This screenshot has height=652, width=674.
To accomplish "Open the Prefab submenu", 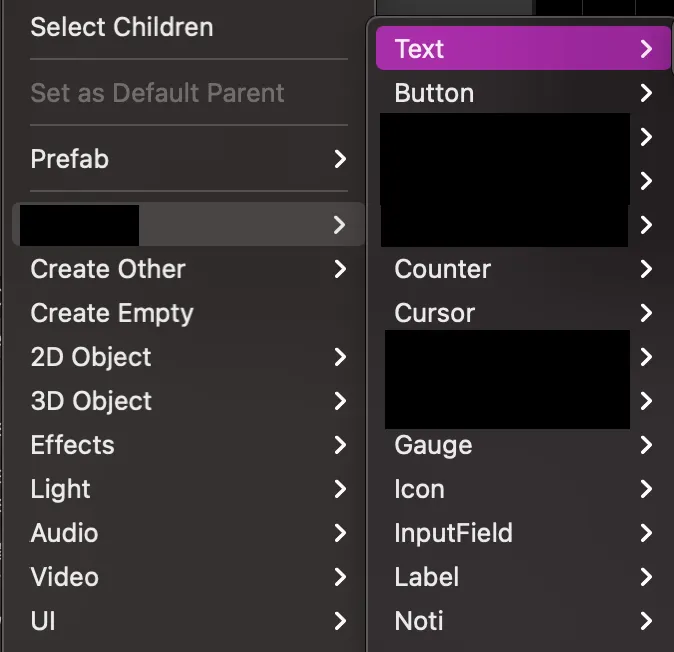I will tap(70, 159).
